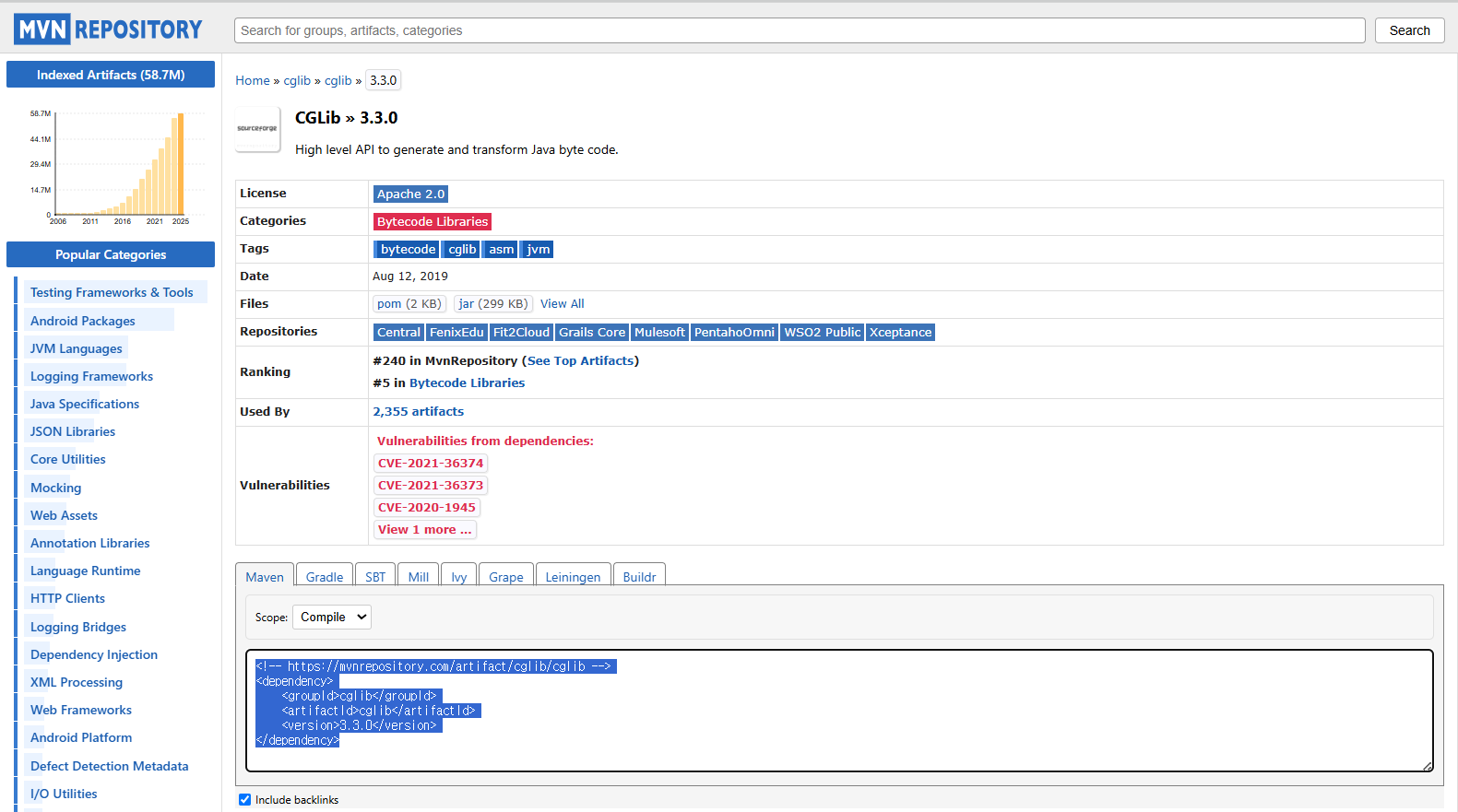This screenshot has height=812, width=1458.
Task: Open the WSO2 Public repository link
Action: click(x=822, y=333)
